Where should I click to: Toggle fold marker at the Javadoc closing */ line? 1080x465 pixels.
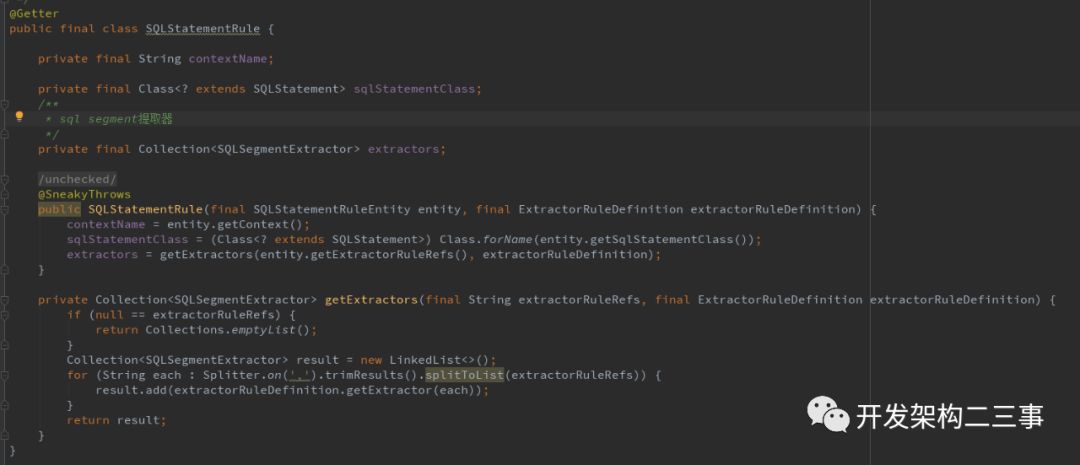[x=4, y=134]
